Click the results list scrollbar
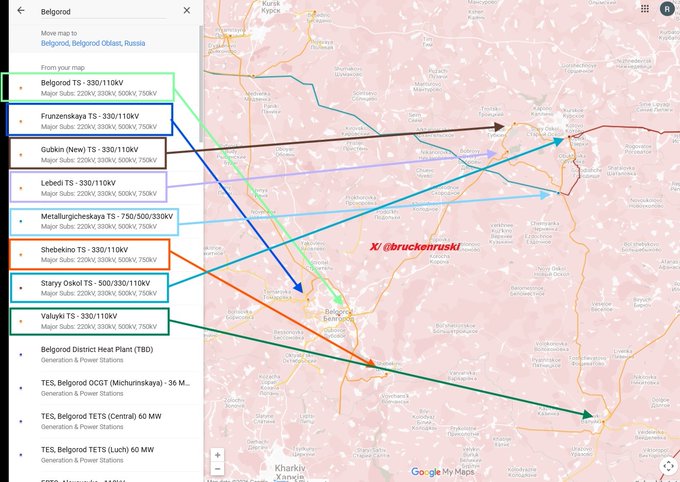 coord(201,84)
